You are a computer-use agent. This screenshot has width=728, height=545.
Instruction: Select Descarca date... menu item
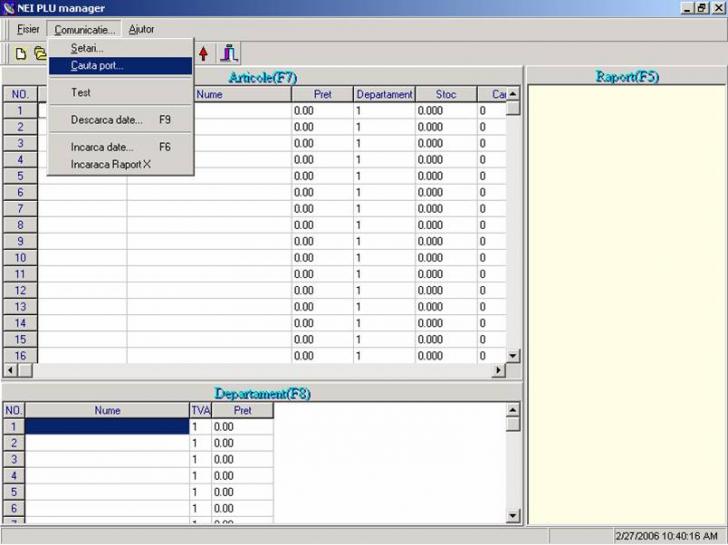(x=107, y=120)
